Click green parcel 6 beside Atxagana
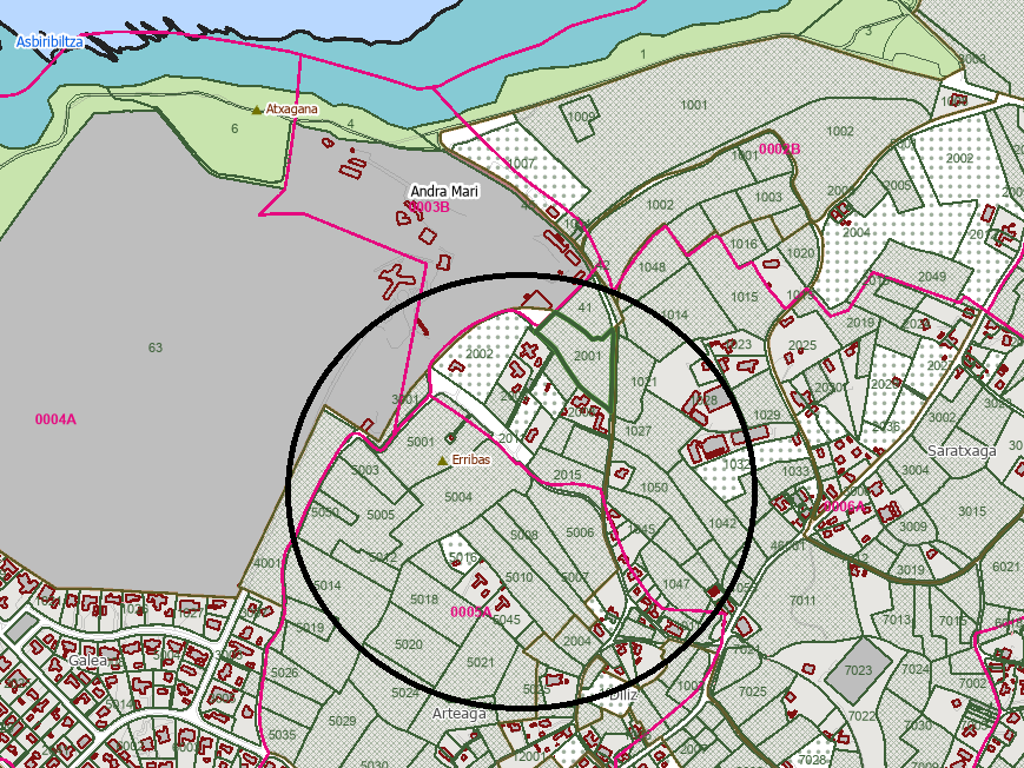The height and width of the screenshot is (768, 1024). pos(234,129)
